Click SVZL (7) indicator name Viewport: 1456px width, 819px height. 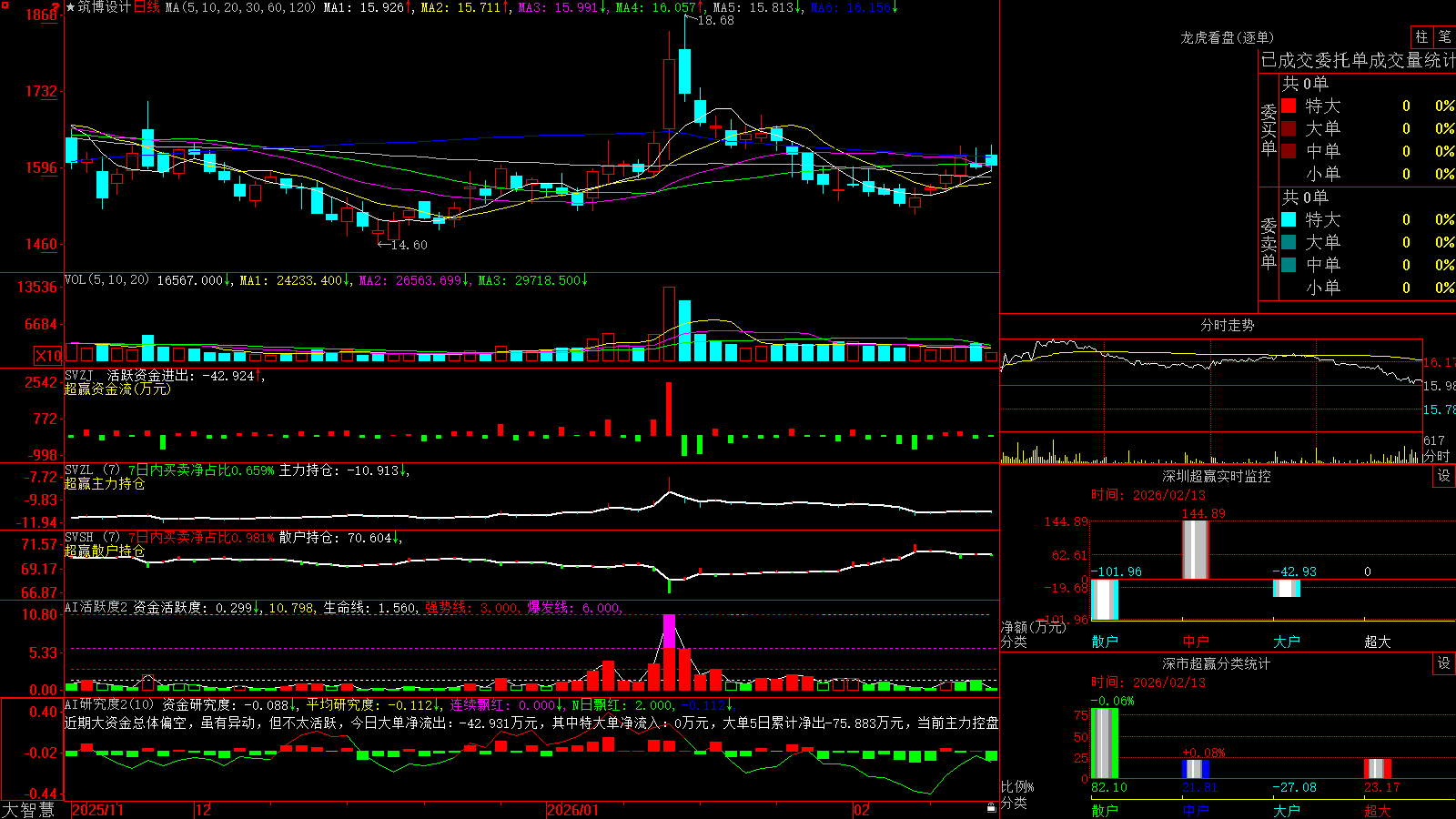(x=92, y=470)
